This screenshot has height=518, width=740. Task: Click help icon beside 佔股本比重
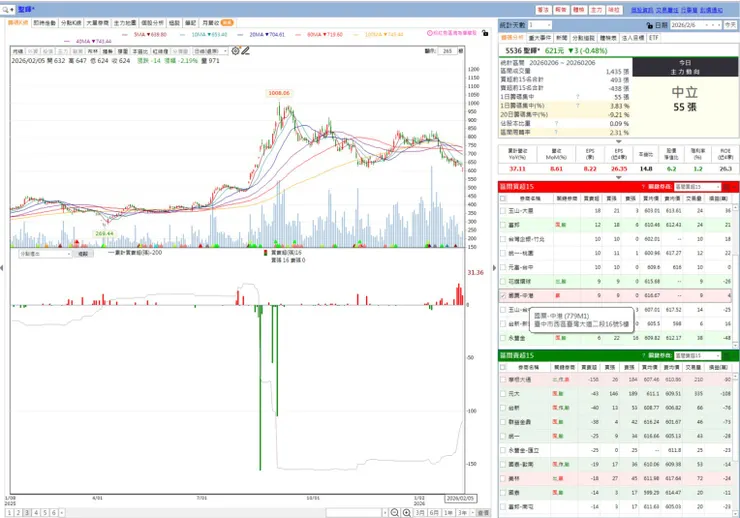(557, 124)
